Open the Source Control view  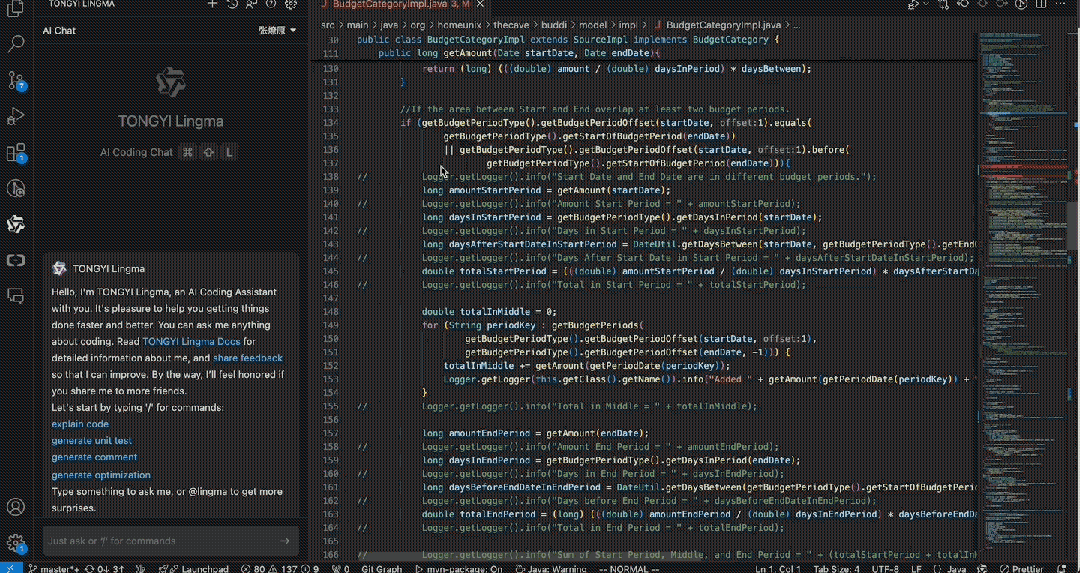(15, 81)
